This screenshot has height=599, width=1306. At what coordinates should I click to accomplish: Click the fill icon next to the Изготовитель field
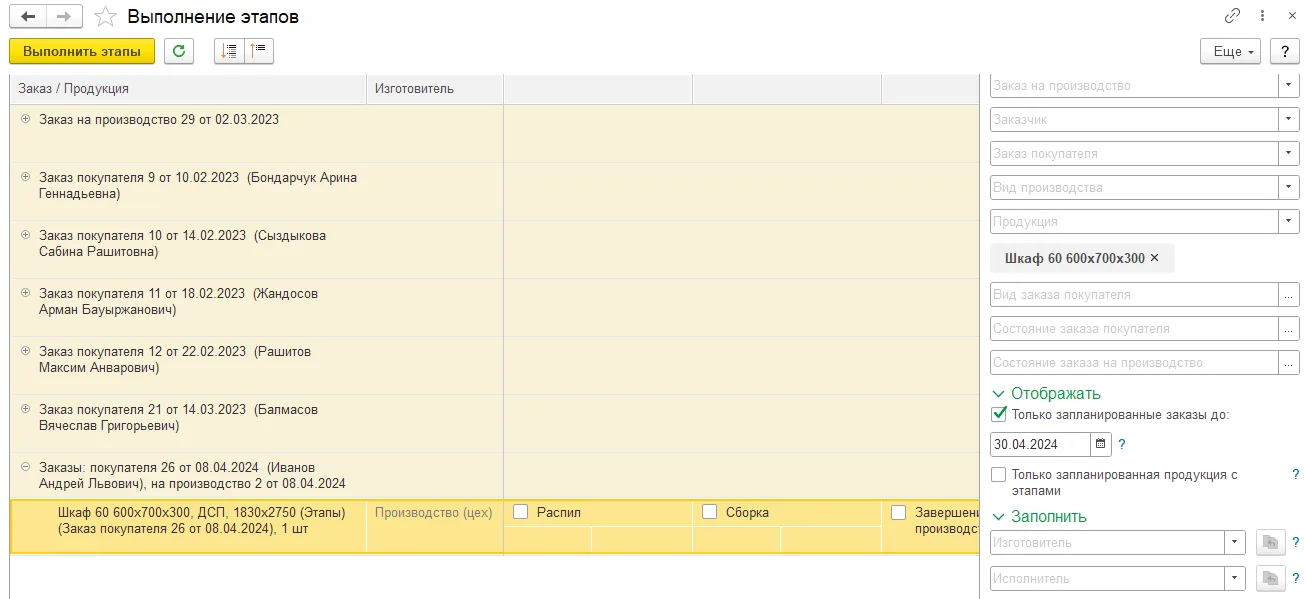pos(1269,543)
